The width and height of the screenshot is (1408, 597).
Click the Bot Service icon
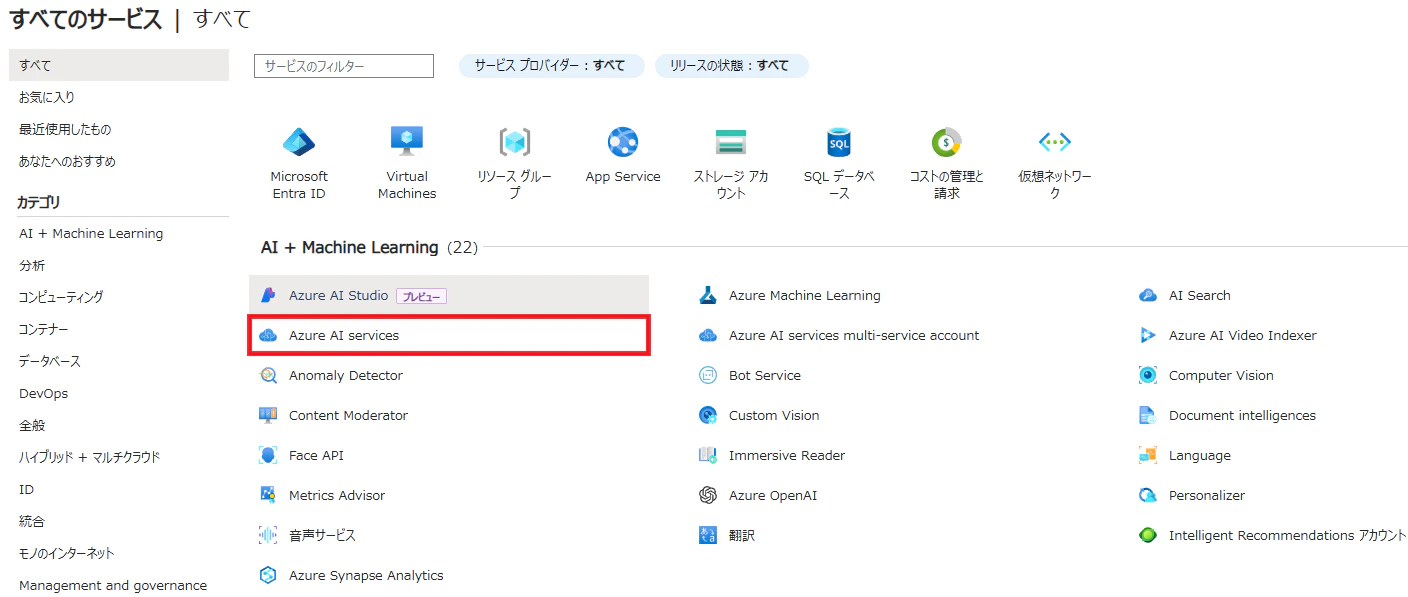[x=708, y=375]
